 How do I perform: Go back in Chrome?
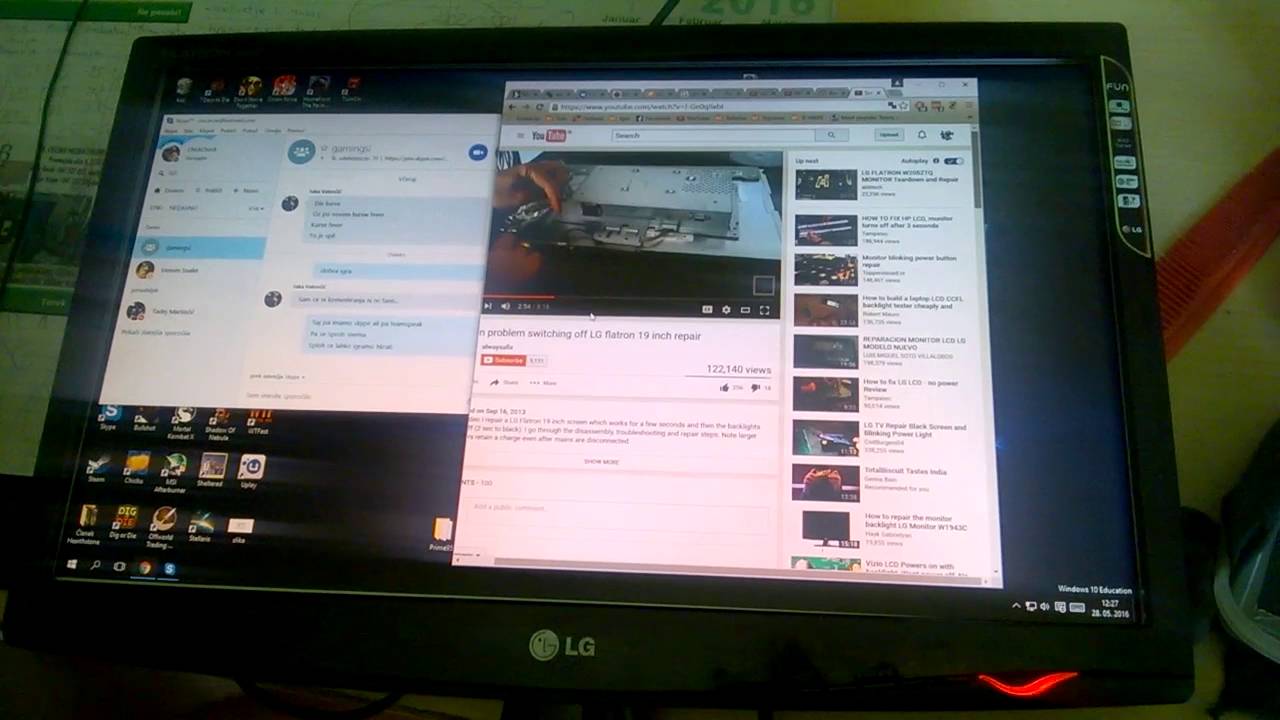coord(513,106)
